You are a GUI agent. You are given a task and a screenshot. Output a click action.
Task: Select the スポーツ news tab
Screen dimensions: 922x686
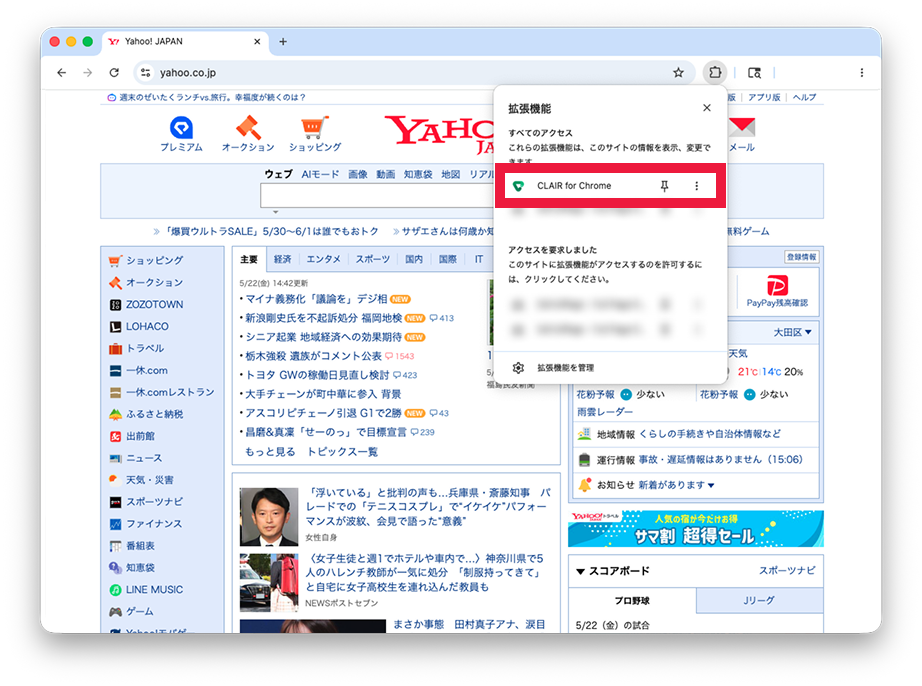click(x=373, y=259)
